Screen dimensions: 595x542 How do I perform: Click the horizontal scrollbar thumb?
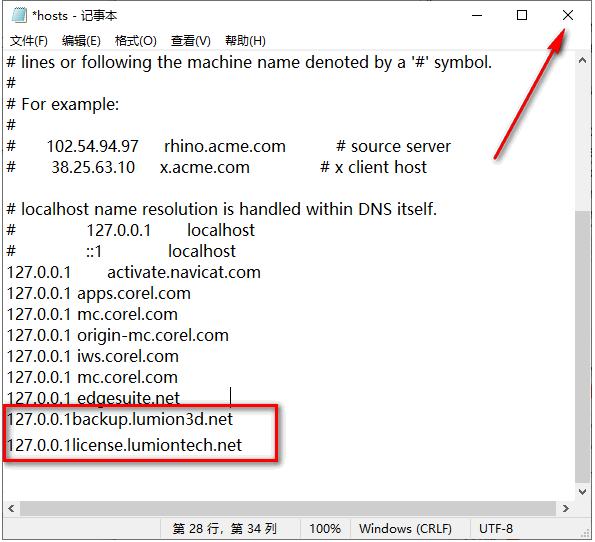coord(288,509)
